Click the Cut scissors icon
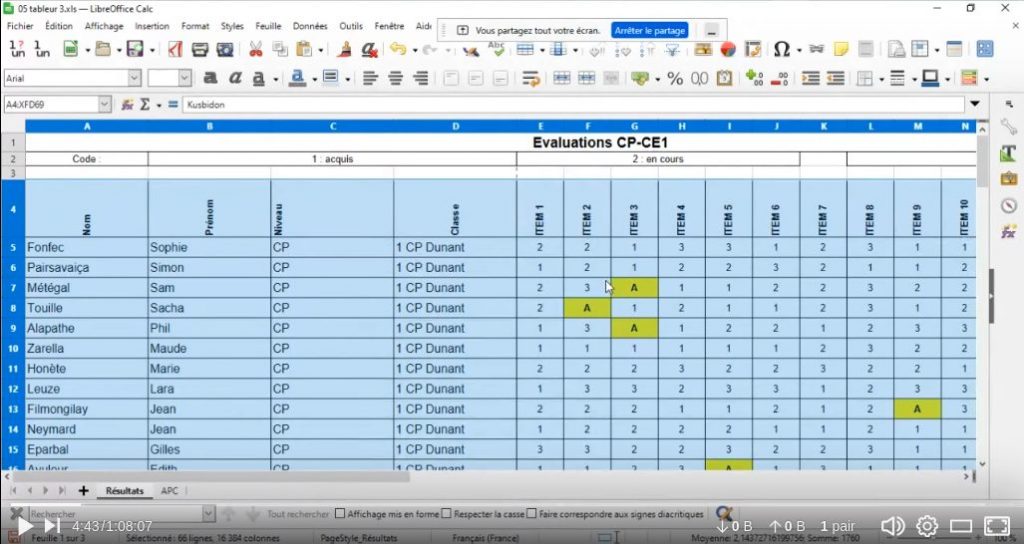This screenshot has height=544, width=1024. click(x=256, y=50)
